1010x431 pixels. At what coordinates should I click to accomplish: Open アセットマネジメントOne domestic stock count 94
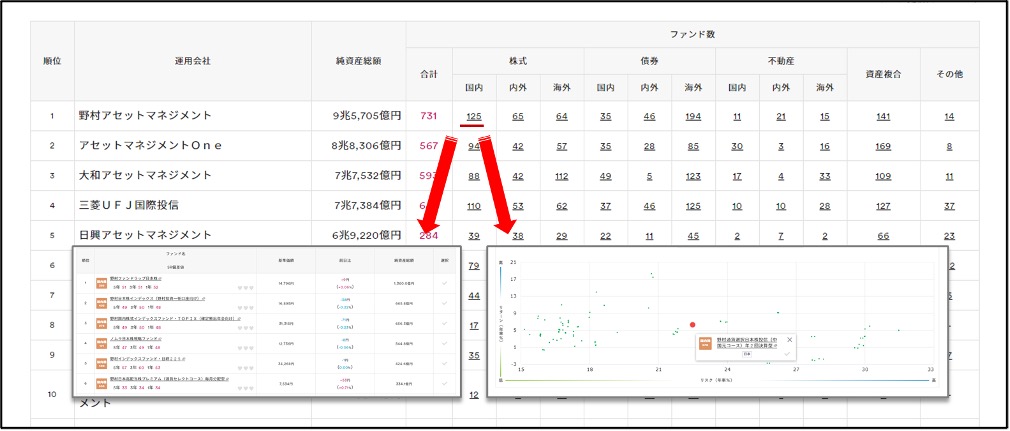pos(474,146)
